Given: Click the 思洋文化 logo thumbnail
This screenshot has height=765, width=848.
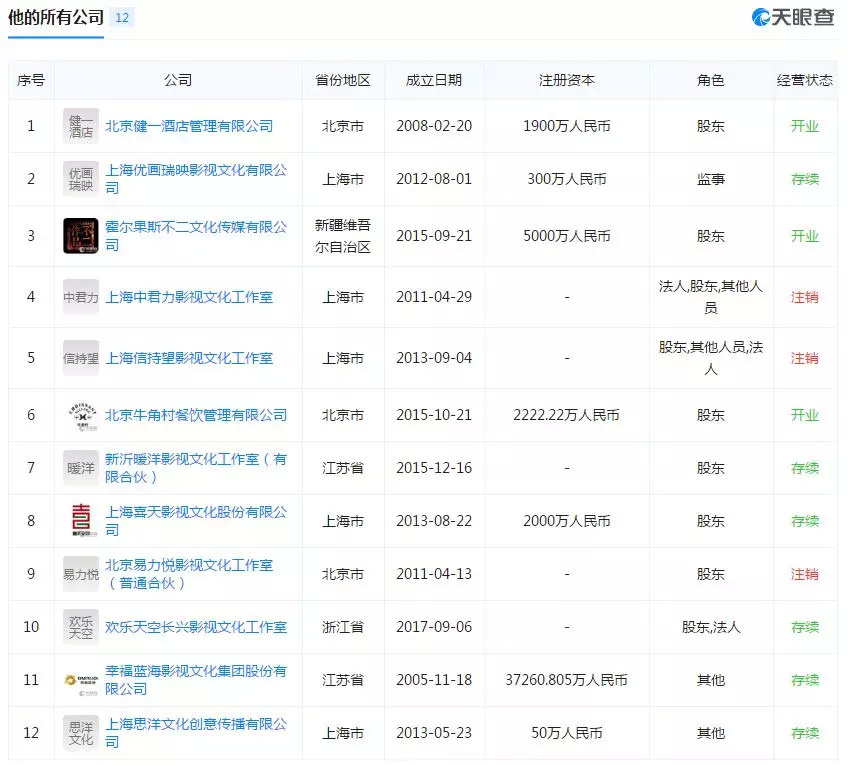Looking at the screenshot, I should 81,733.
